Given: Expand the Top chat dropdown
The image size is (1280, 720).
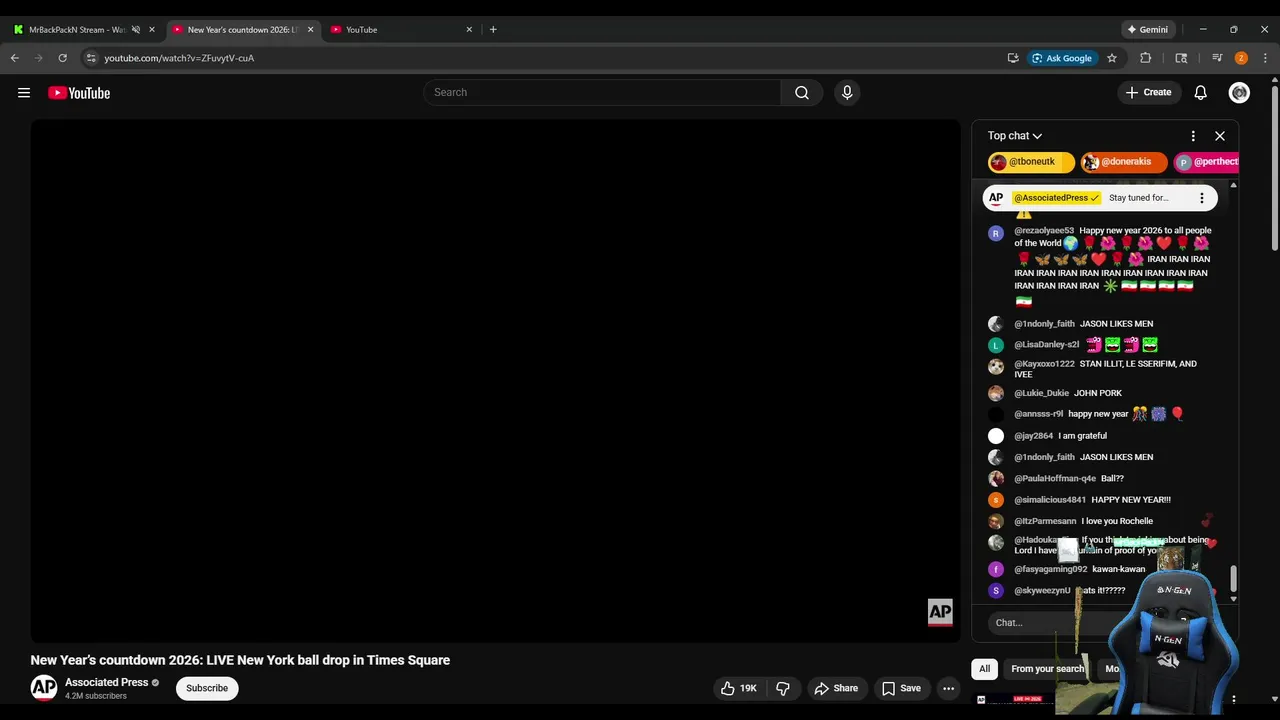Looking at the screenshot, I should (x=1015, y=136).
